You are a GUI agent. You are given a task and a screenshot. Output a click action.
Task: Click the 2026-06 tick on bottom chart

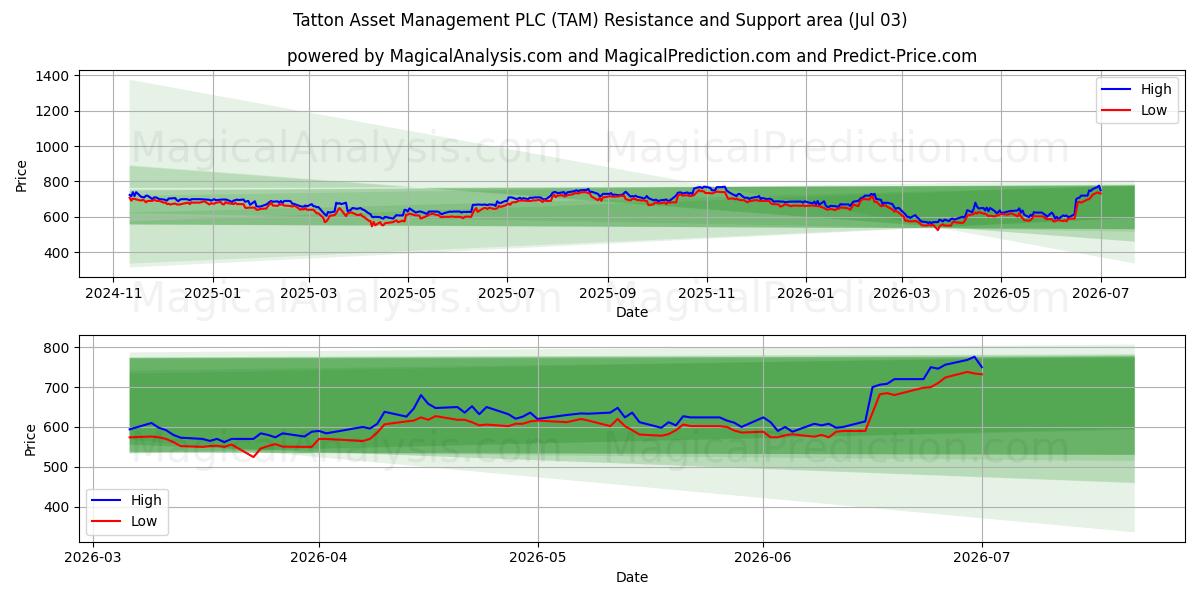pos(763,559)
